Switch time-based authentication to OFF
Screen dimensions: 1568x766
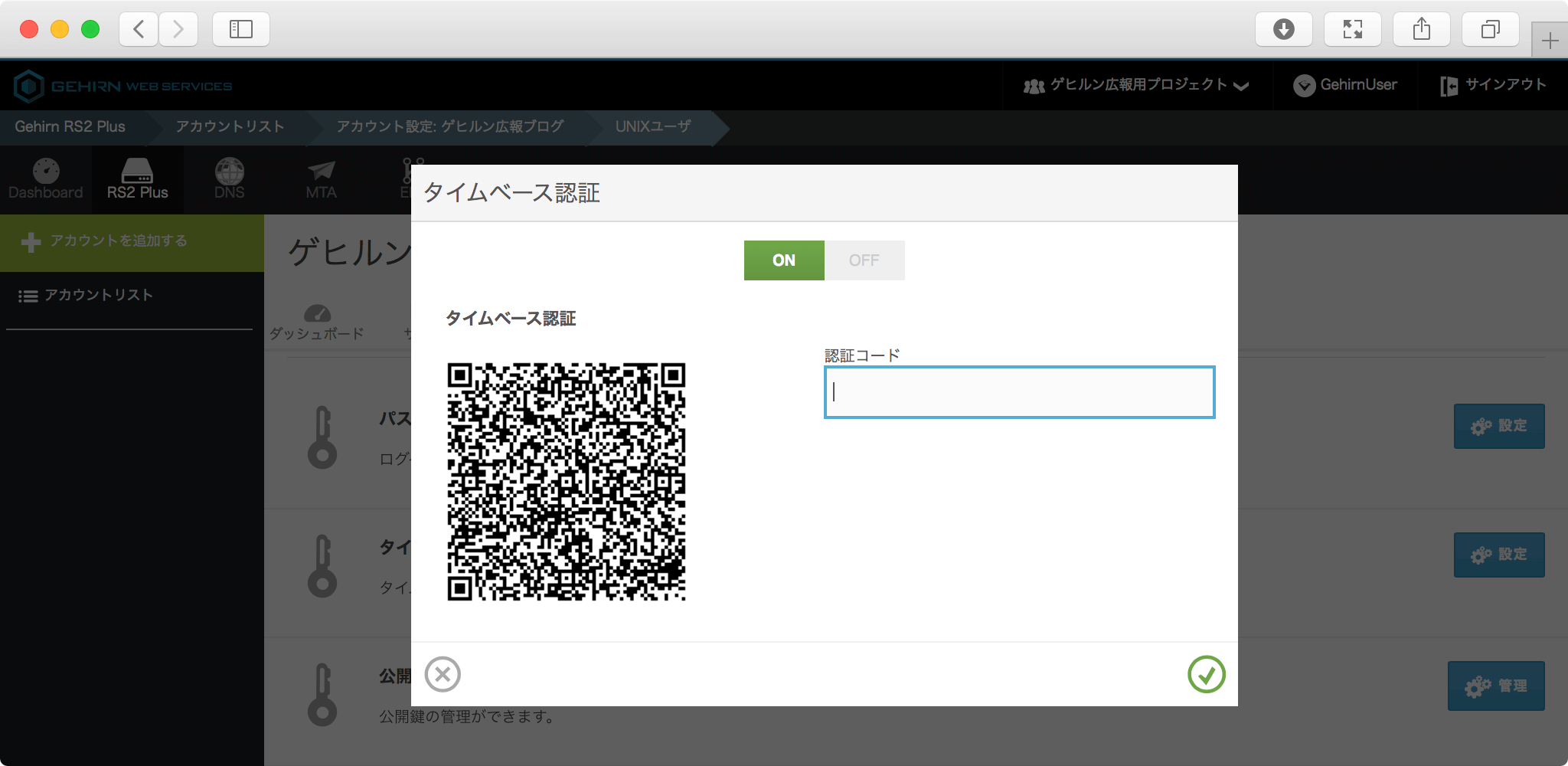click(x=864, y=260)
